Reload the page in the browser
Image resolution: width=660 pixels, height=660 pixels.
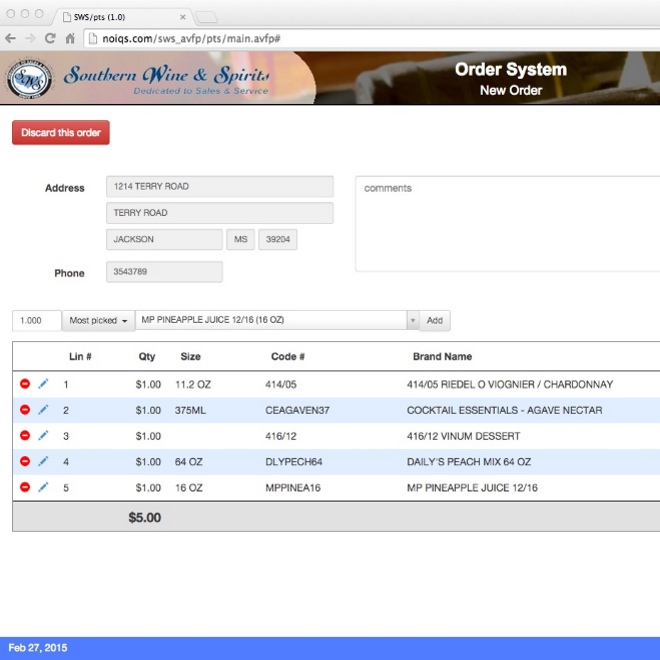pos(50,38)
